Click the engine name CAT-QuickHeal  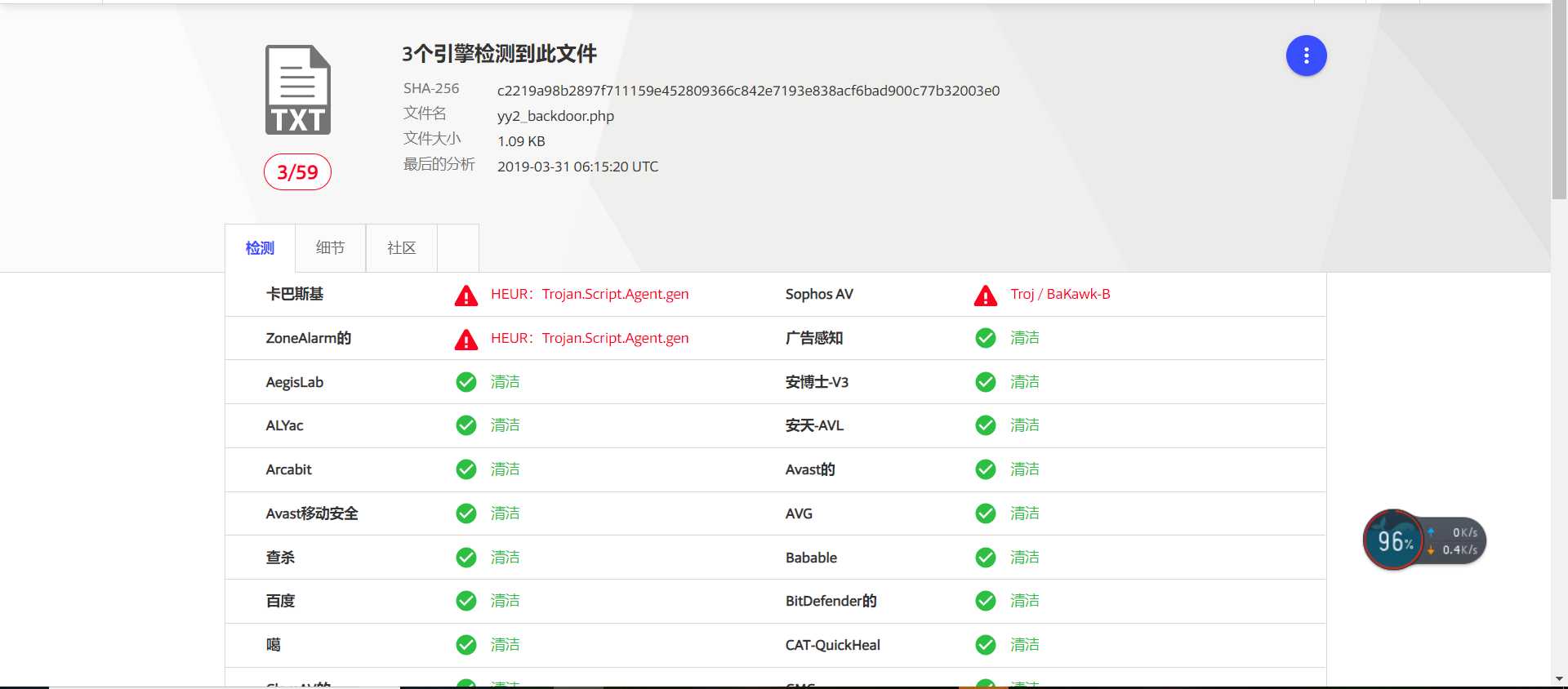[833, 645]
